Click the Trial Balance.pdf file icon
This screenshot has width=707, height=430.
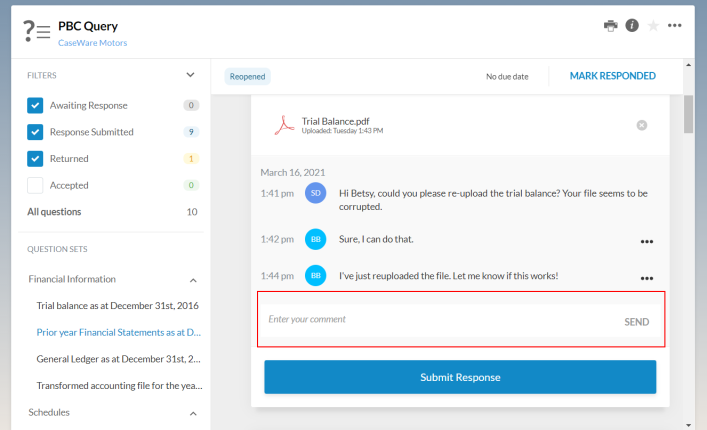pos(284,125)
